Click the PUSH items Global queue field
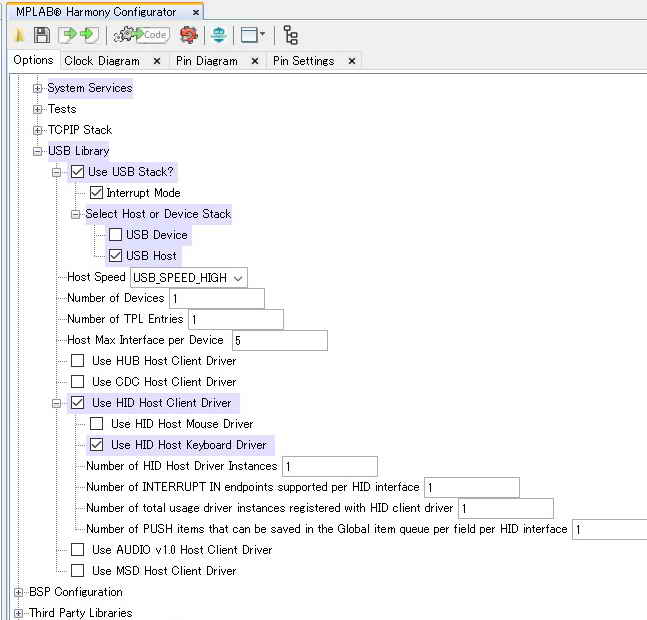Image resolution: width=647 pixels, height=620 pixels. [609, 530]
